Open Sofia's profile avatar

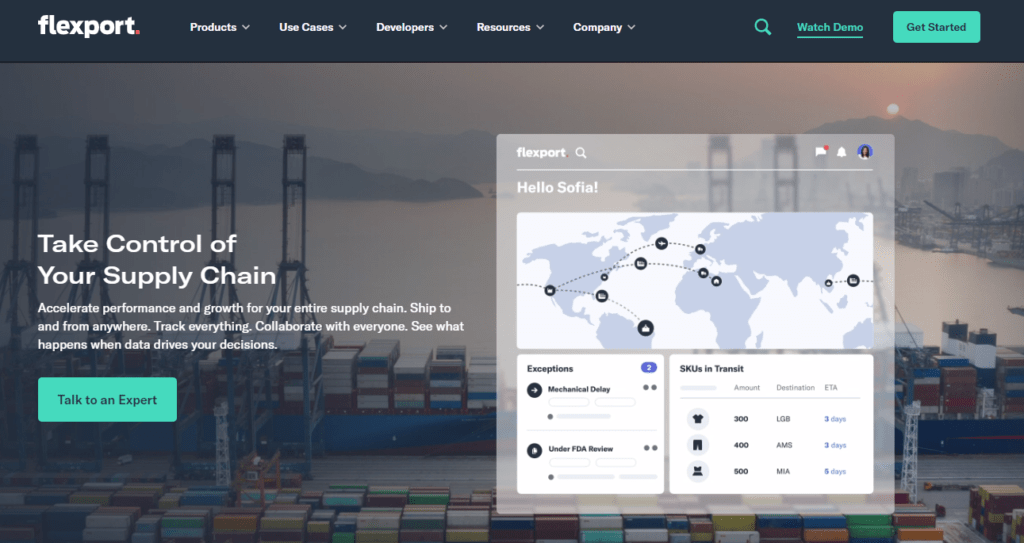pos(865,152)
